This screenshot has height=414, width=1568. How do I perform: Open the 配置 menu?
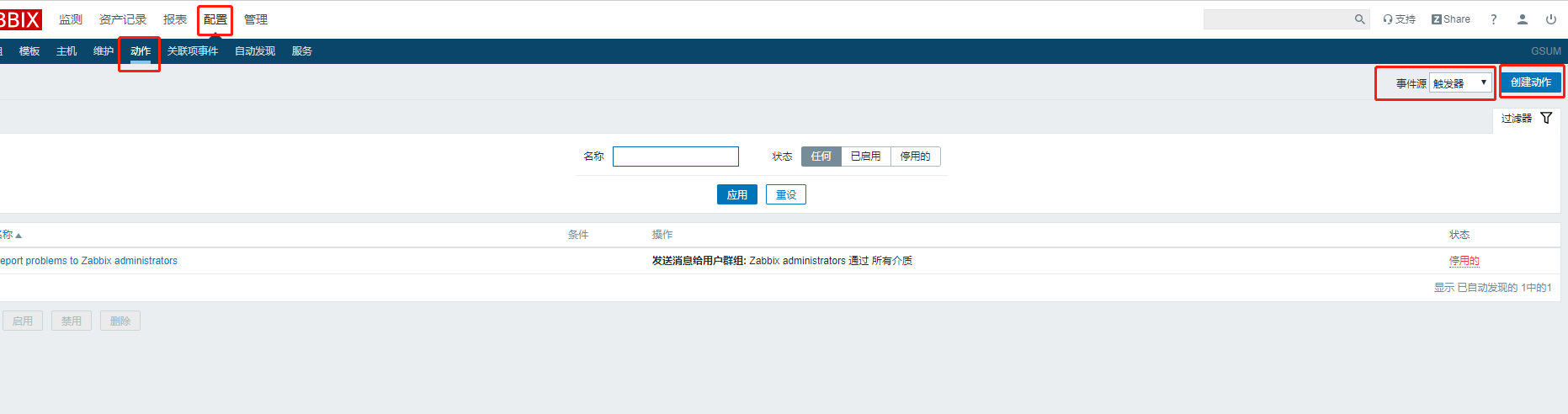pos(215,19)
